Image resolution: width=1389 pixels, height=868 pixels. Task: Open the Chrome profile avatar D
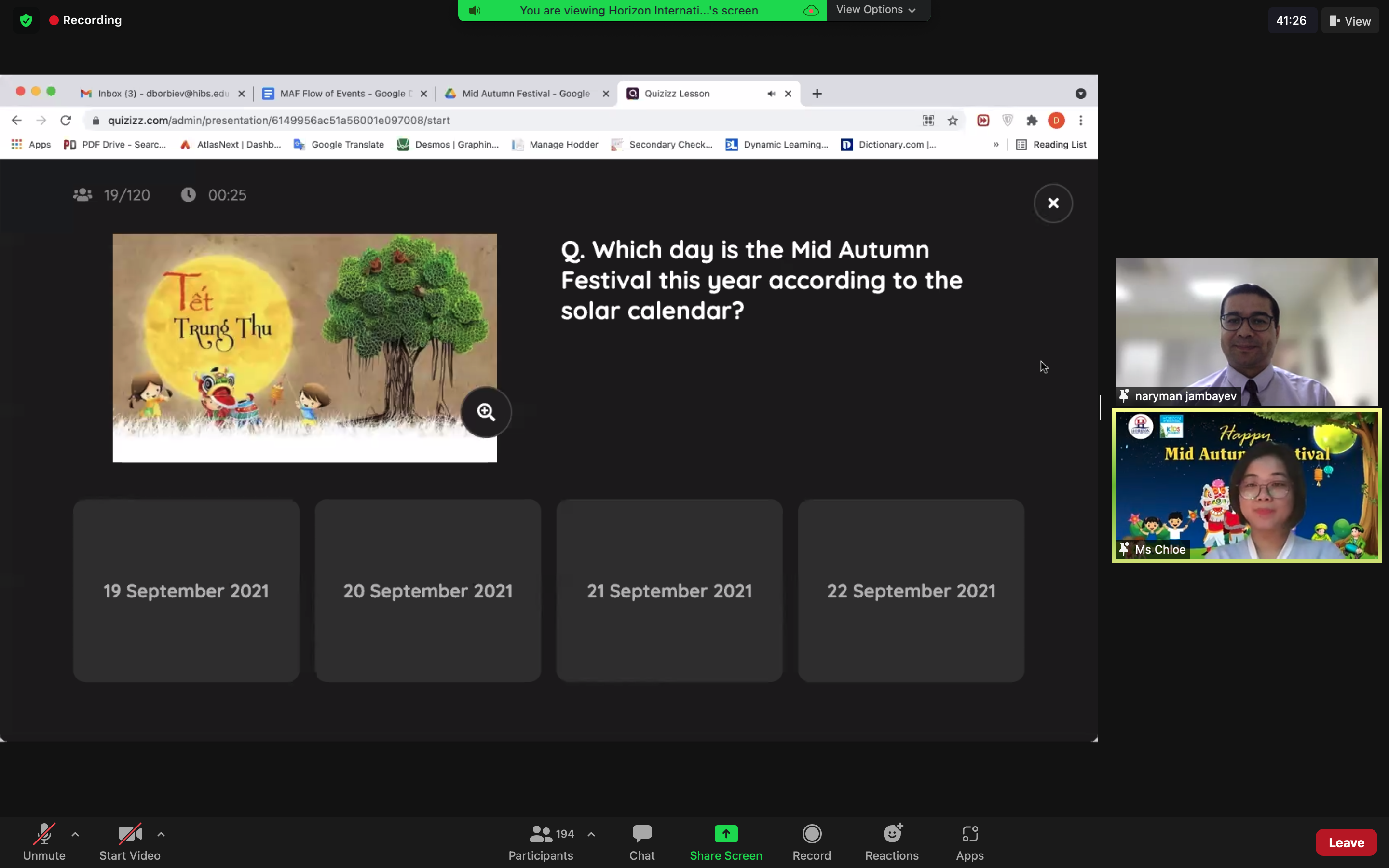1056,120
